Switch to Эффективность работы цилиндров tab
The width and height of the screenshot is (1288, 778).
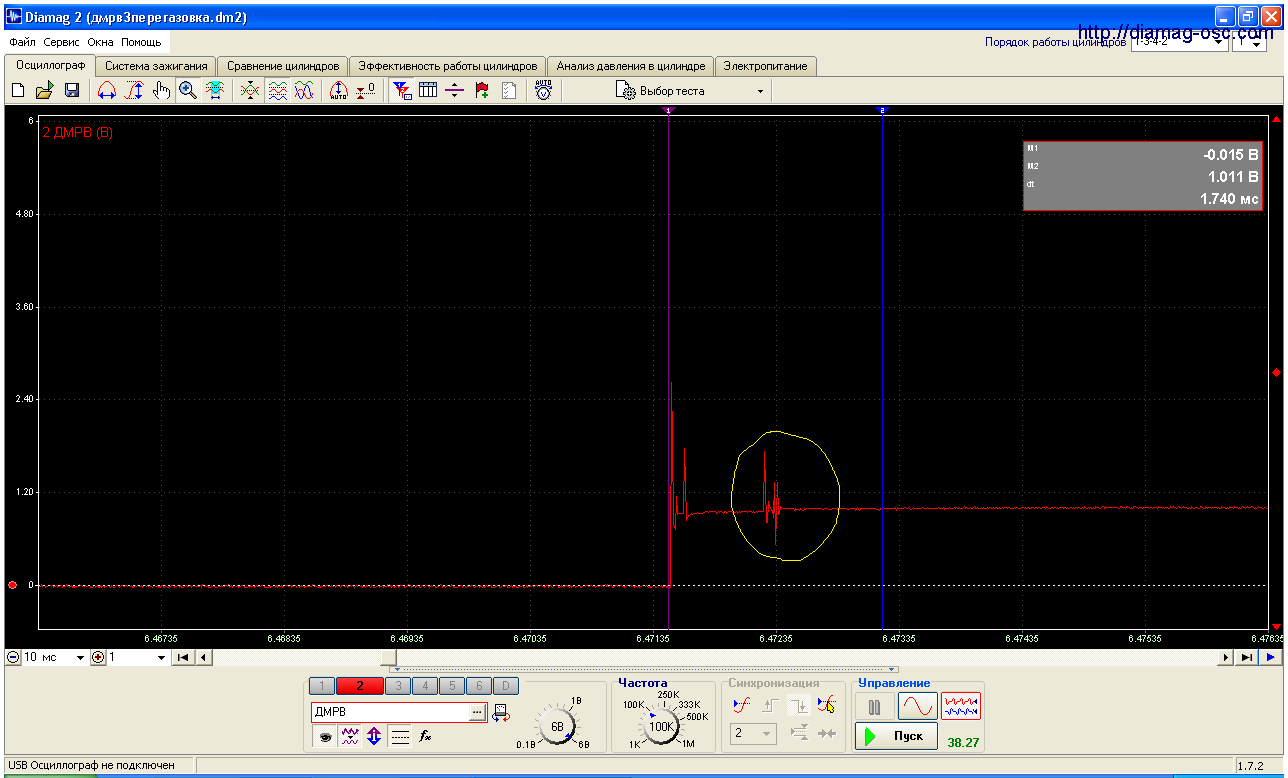(448, 66)
